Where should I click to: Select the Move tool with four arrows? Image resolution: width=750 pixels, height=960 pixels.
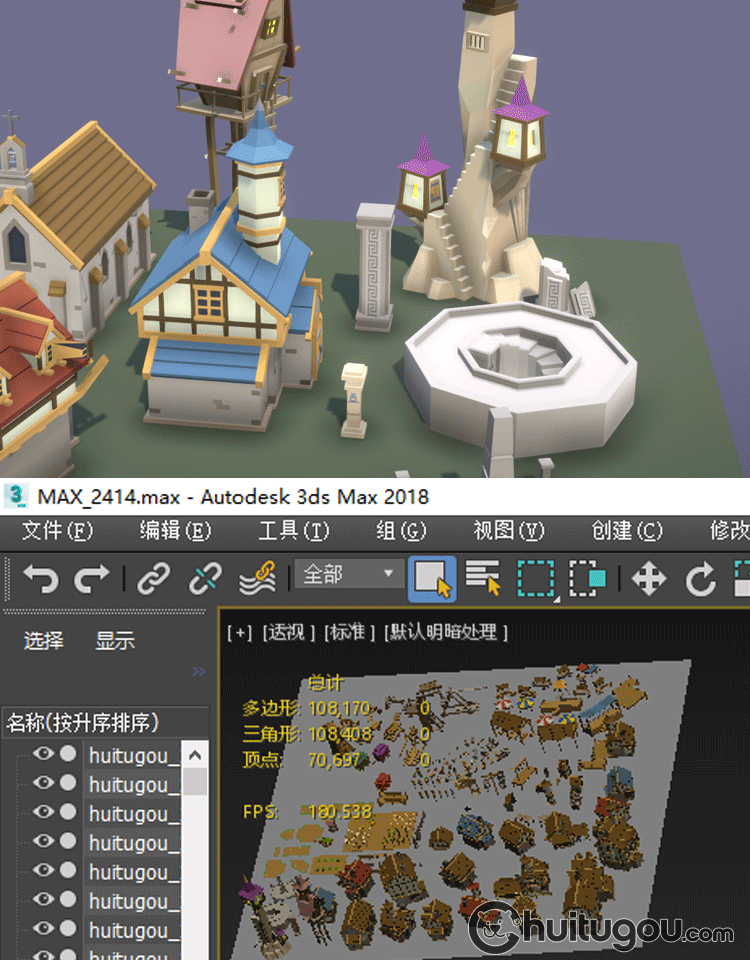(649, 578)
